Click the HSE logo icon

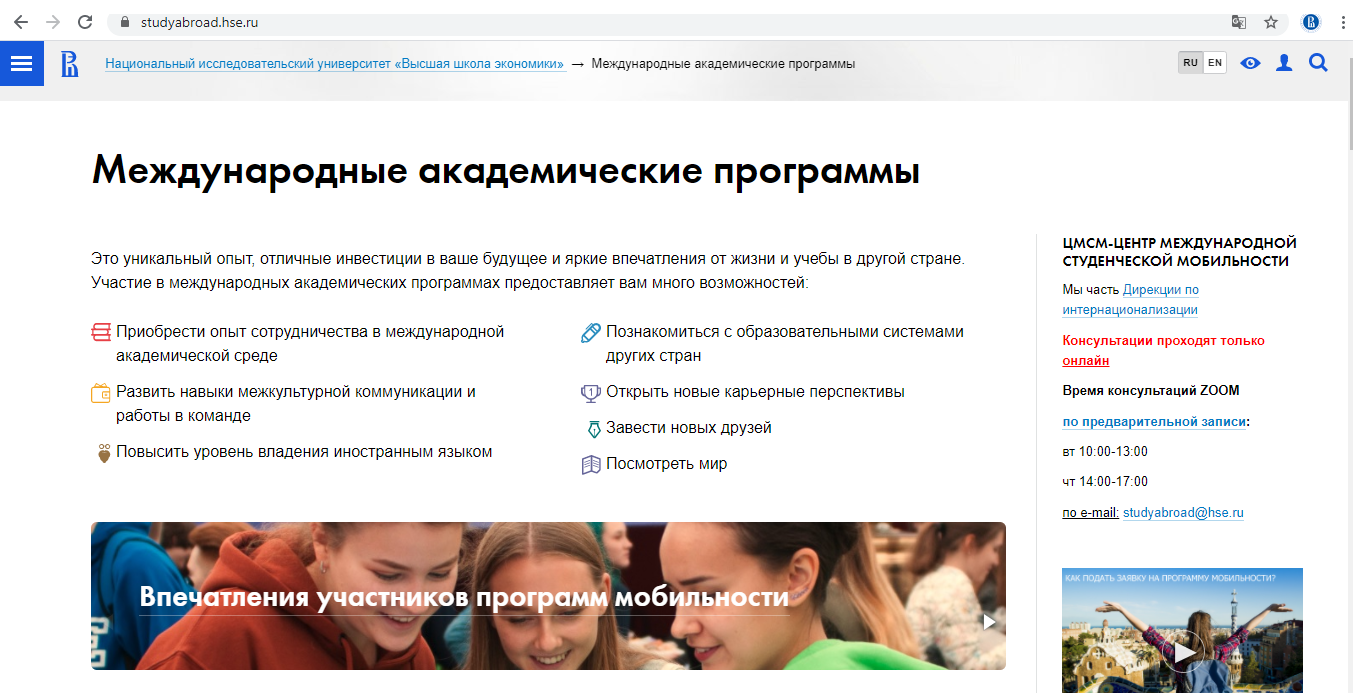(70, 64)
